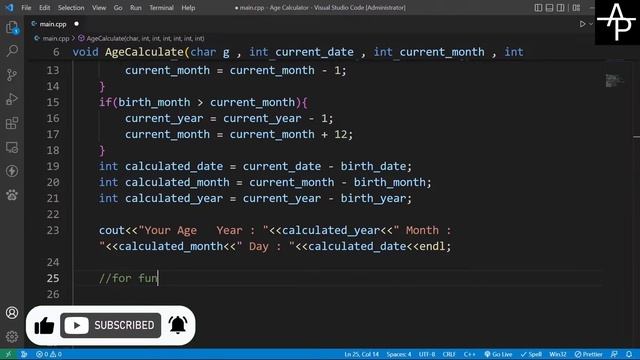Screen dimensions: 640x360
Task: Click the remote window status bar icon
Action: point(8,354)
